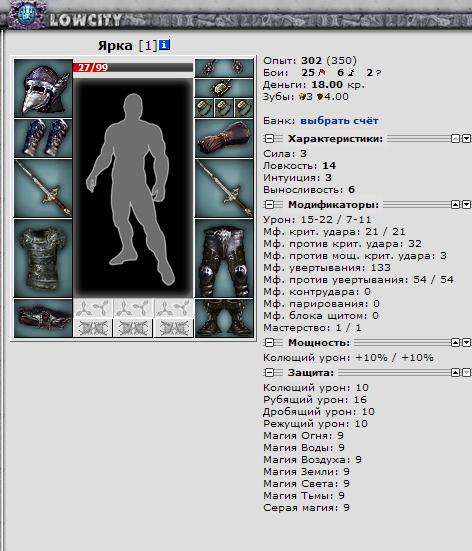Move Модификаторы section down with arrow
This screenshot has height=551, width=472.
click(466, 205)
